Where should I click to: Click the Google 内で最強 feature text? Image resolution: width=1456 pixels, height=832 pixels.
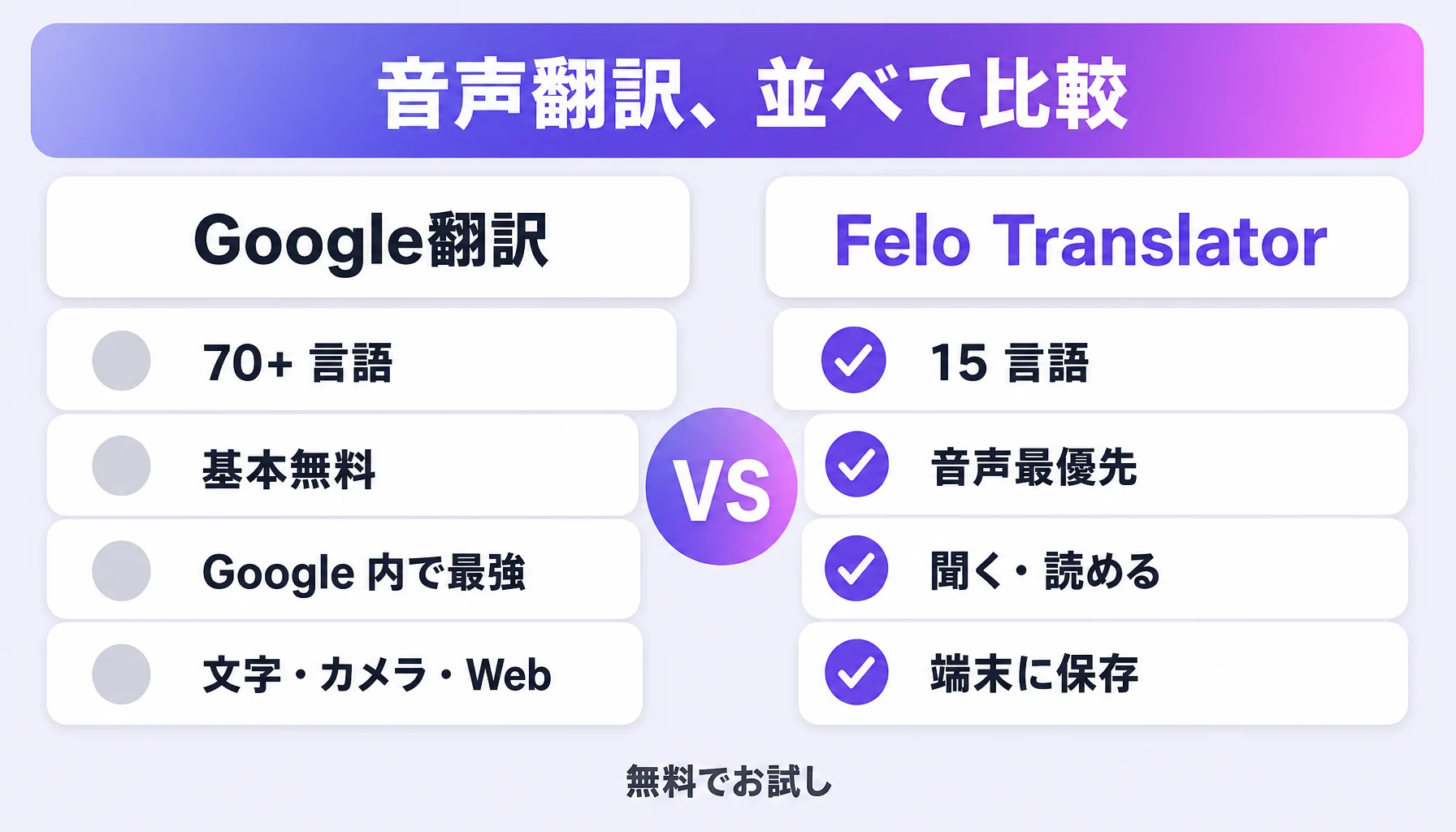point(364,572)
